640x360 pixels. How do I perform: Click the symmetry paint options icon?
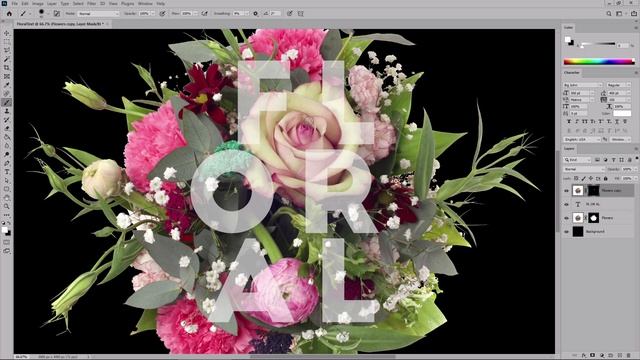tap(301, 13)
